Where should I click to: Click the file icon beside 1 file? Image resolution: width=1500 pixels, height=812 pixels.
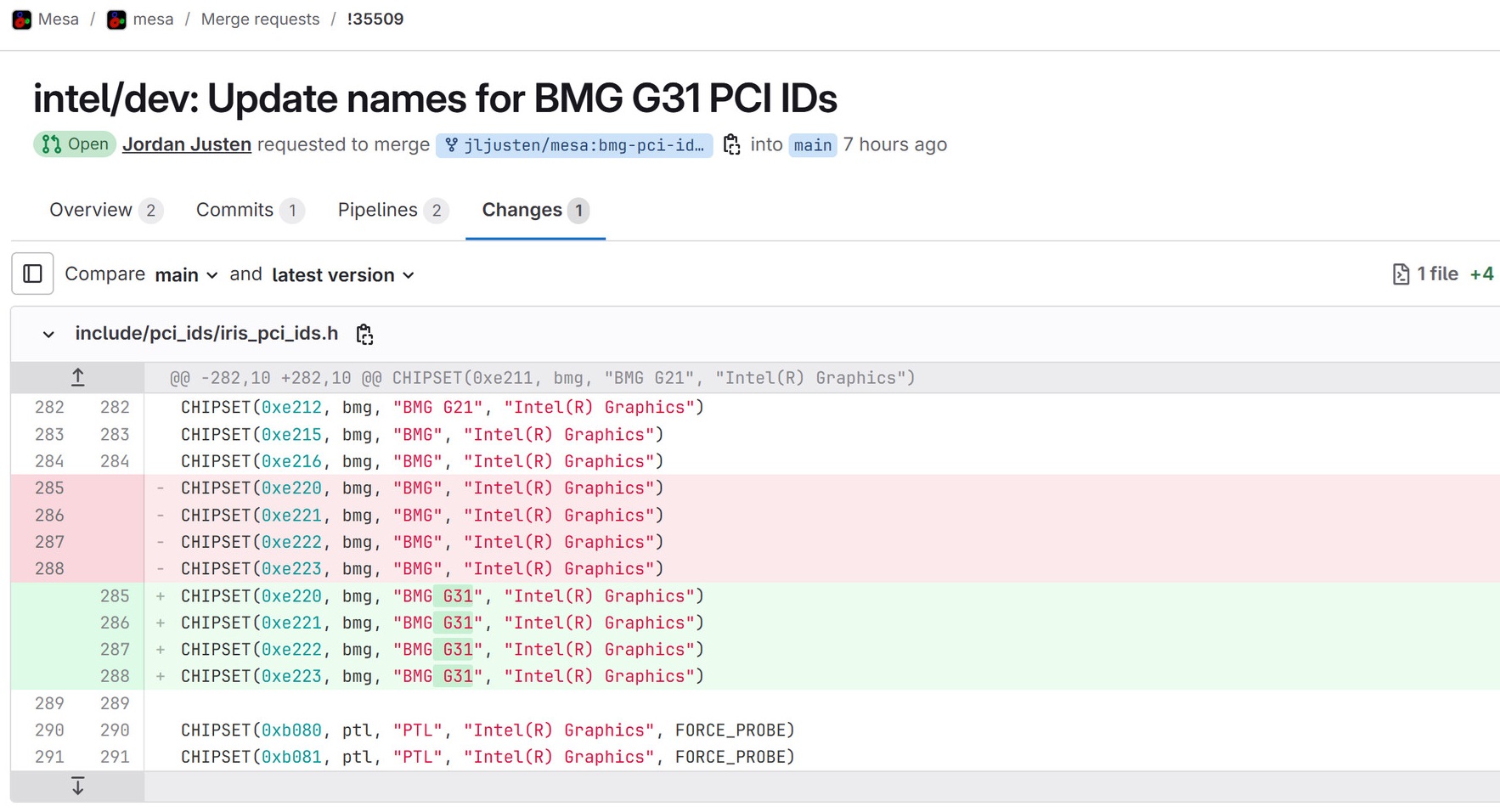[1401, 274]
